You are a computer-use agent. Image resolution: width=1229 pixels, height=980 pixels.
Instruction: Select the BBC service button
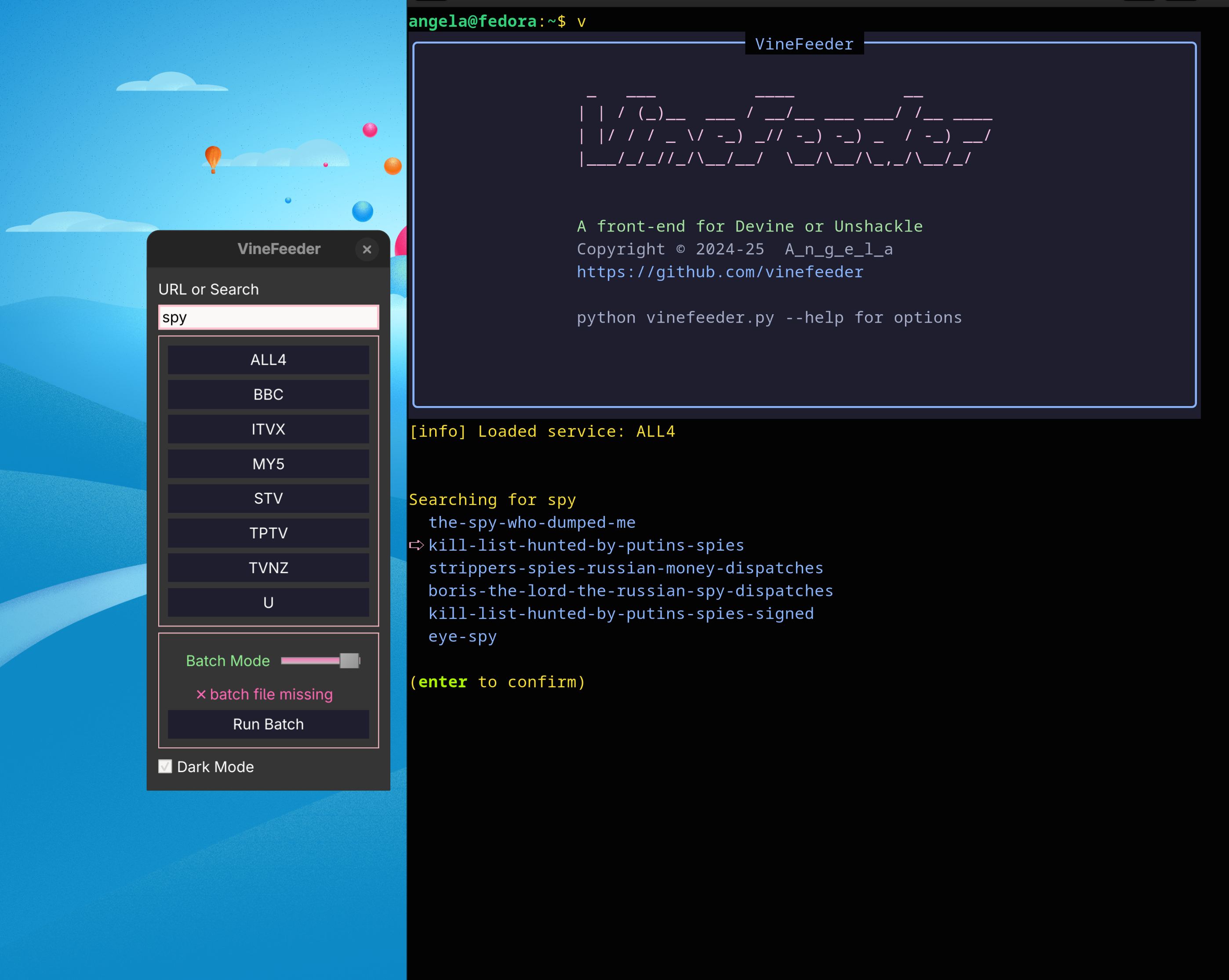(x=268, y=394)
